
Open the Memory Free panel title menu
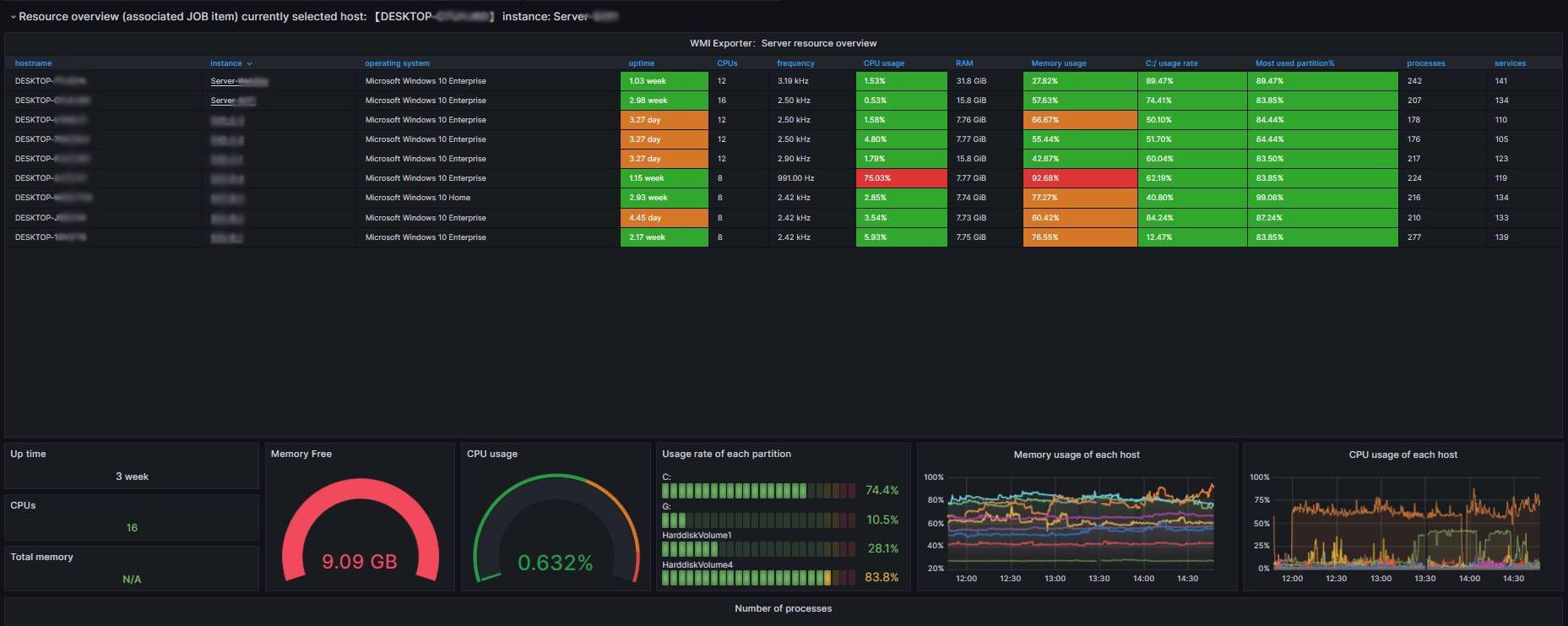click(x=301, y=454)
